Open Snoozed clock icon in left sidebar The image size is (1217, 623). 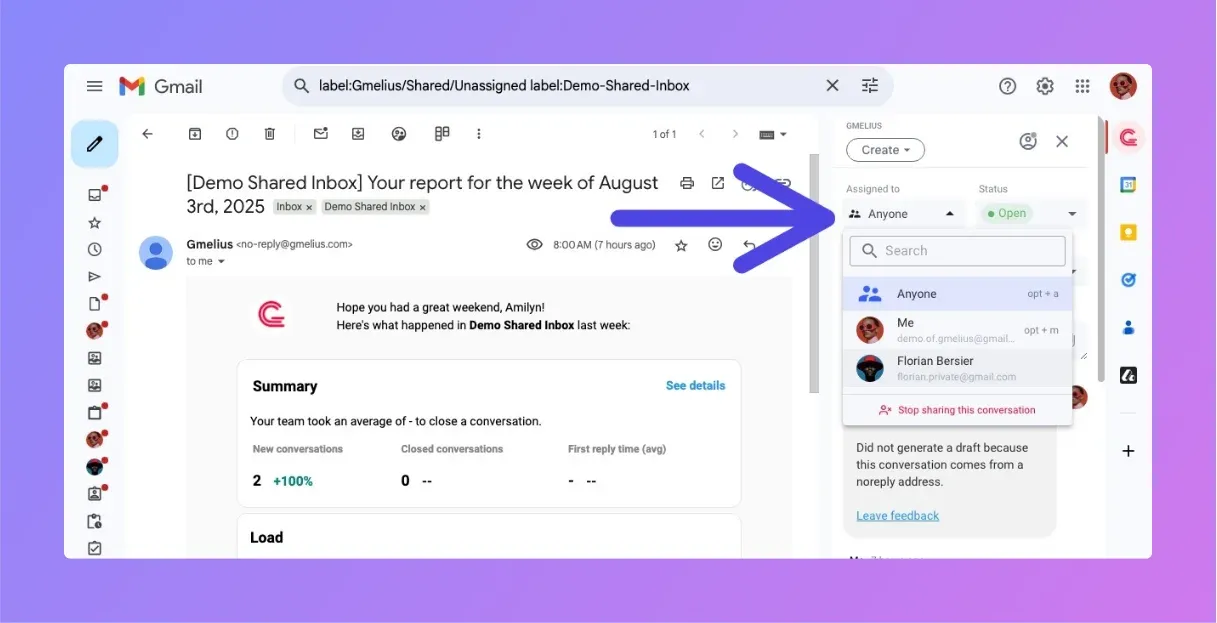[95, 249]
